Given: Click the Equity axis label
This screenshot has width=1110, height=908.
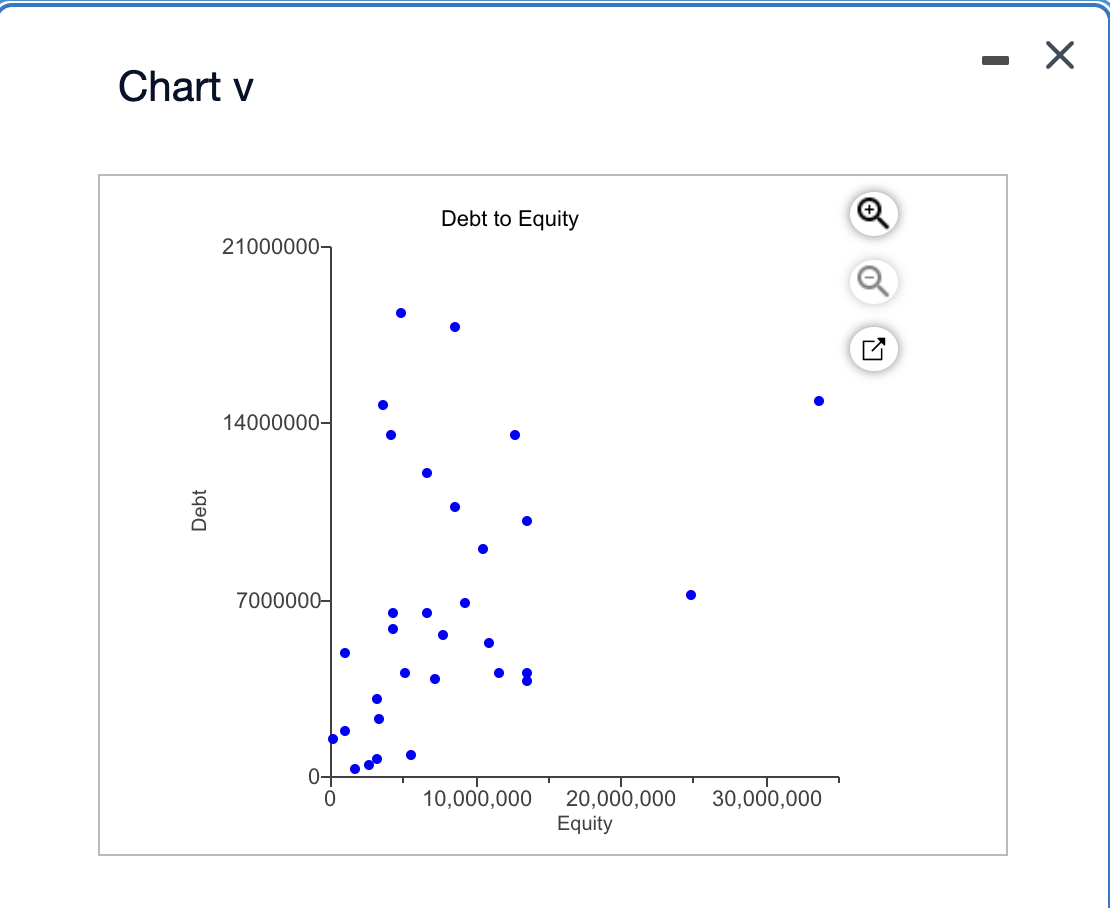Looking at the screenshot, I should (x=585, y=823).
